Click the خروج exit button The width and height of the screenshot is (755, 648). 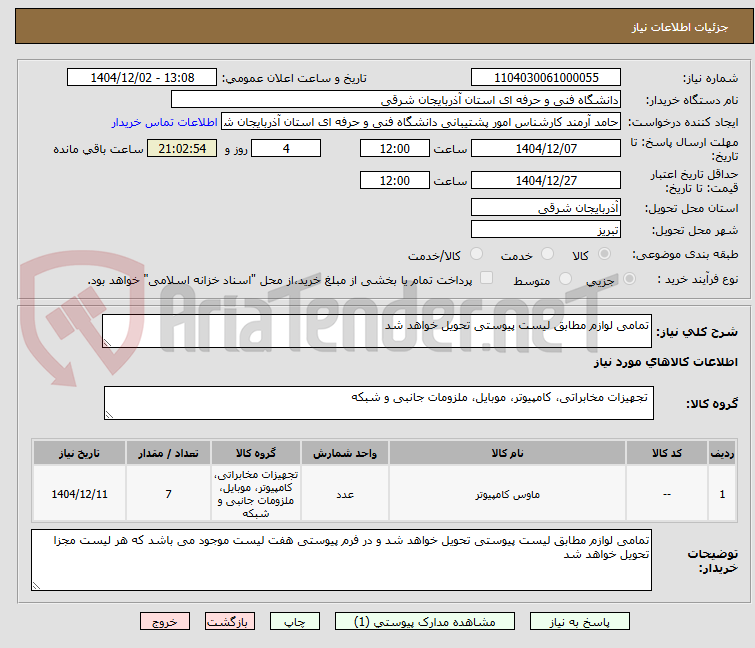pos(165,621)
